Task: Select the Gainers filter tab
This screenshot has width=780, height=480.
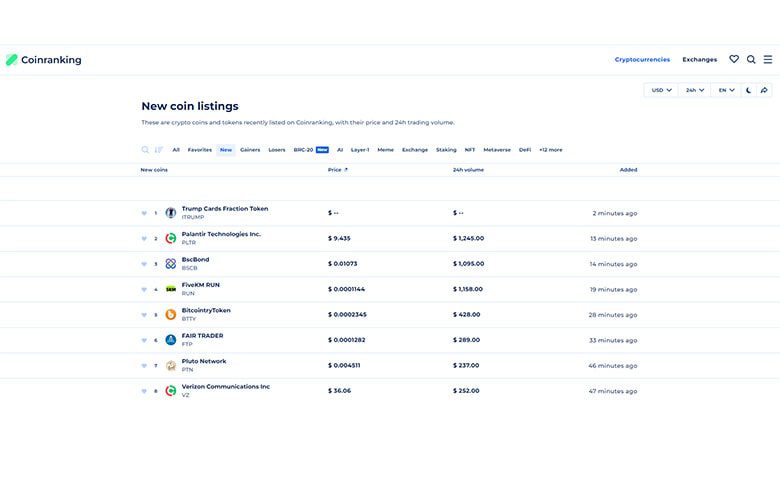Action: pos(250,150)
